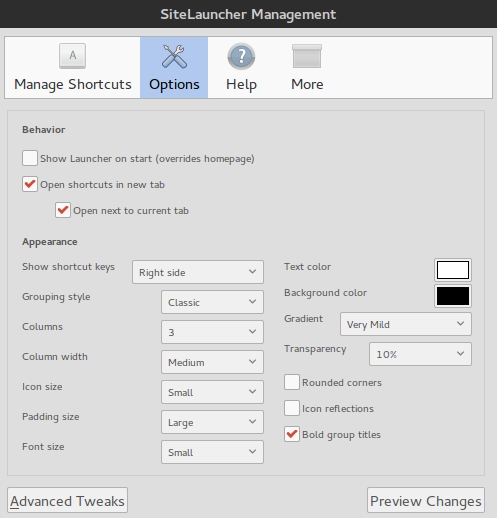The width and height of the screenshot is (497, 518).
Task: Enable Rounded corners checkbox
Action: (292, 382)
